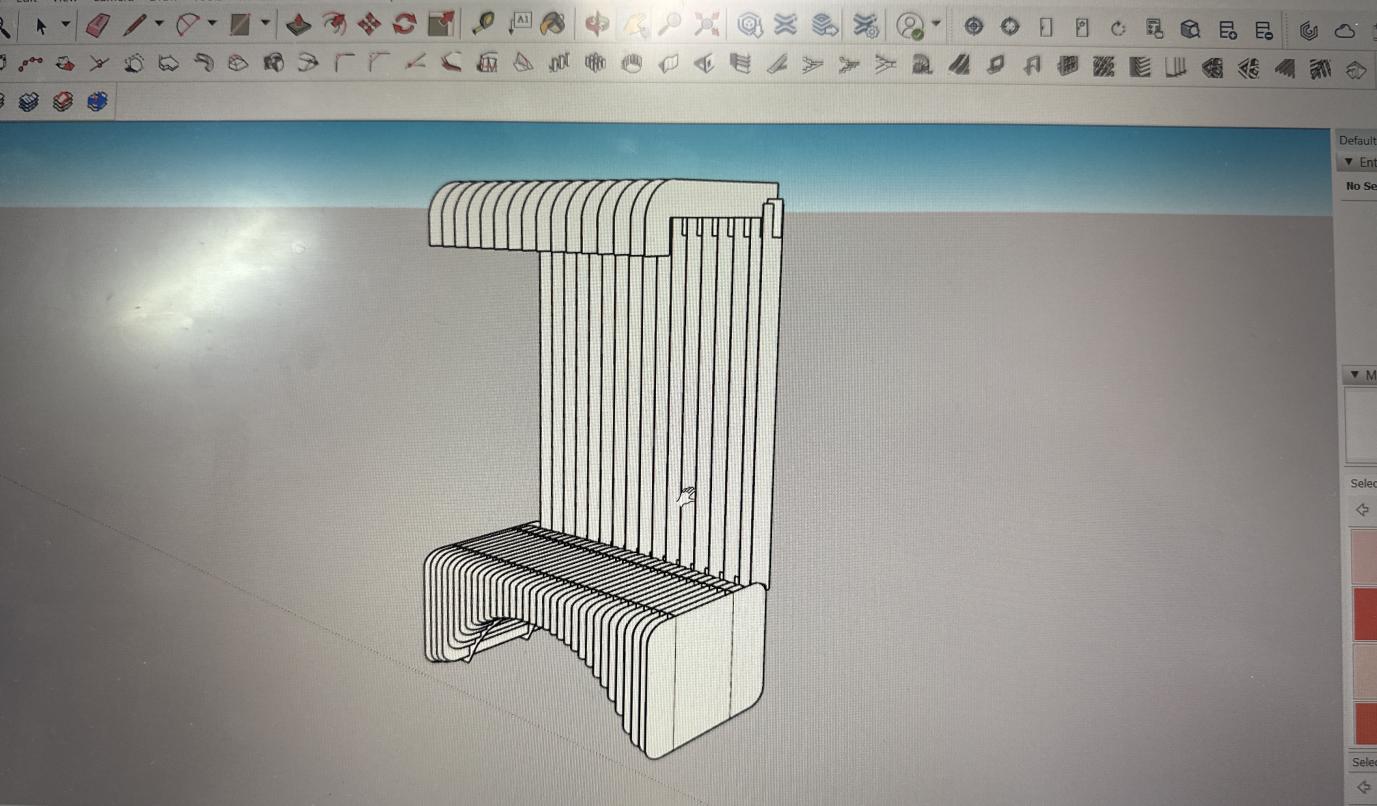
Task: Click the upper material back arrow
Action: click(x=1361, y=510)
